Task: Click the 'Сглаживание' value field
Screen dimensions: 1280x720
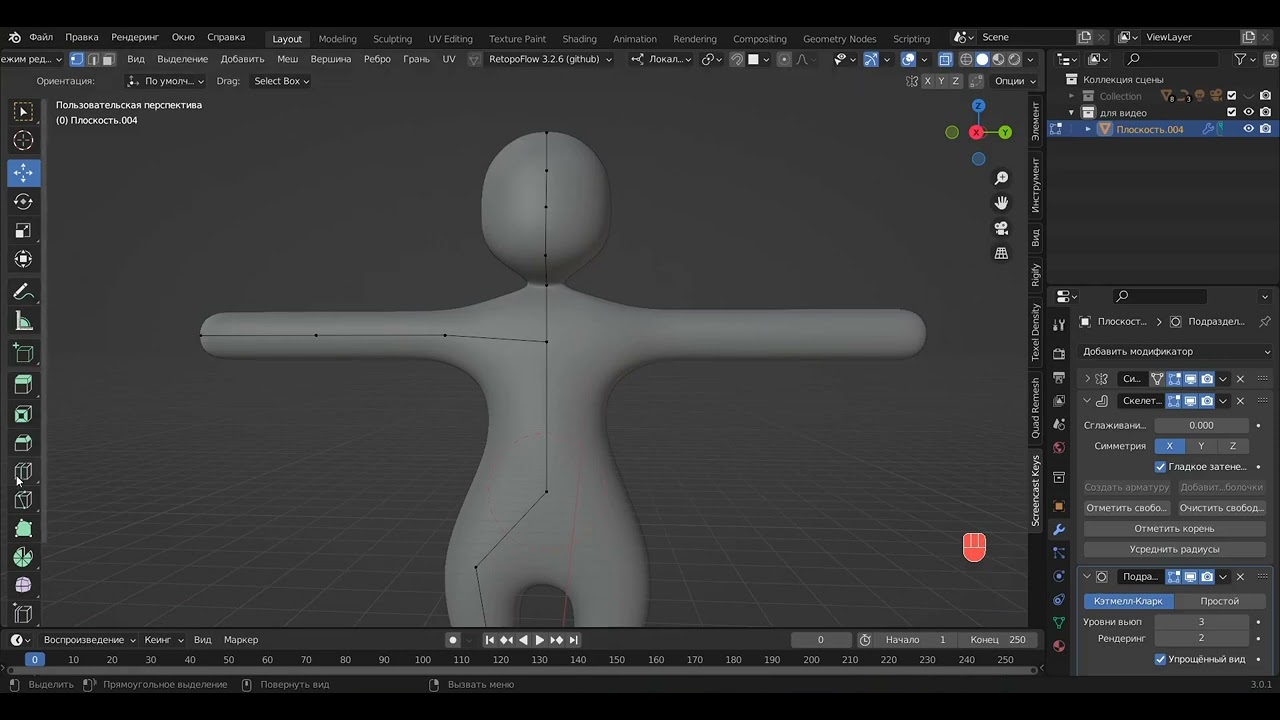Action: pyautogui.click(x=1201, y=425)
